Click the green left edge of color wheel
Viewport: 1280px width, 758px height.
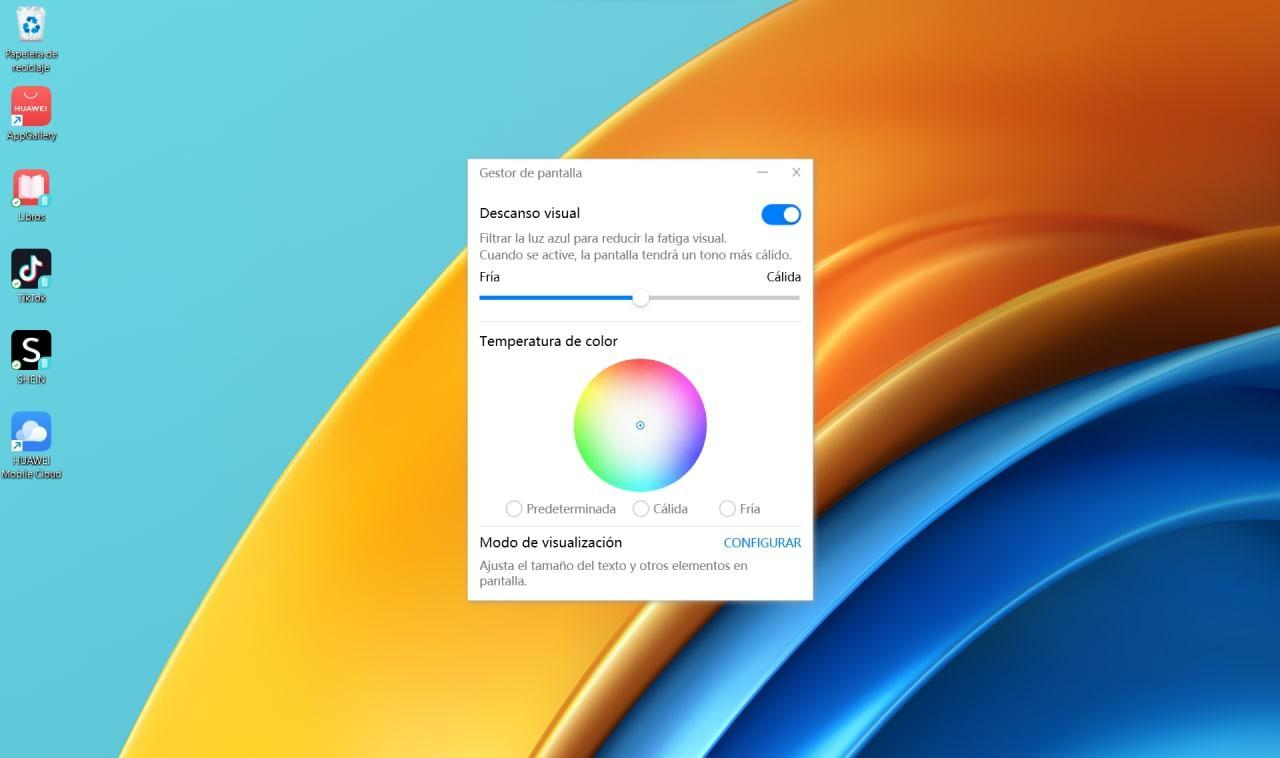point(584,425)
